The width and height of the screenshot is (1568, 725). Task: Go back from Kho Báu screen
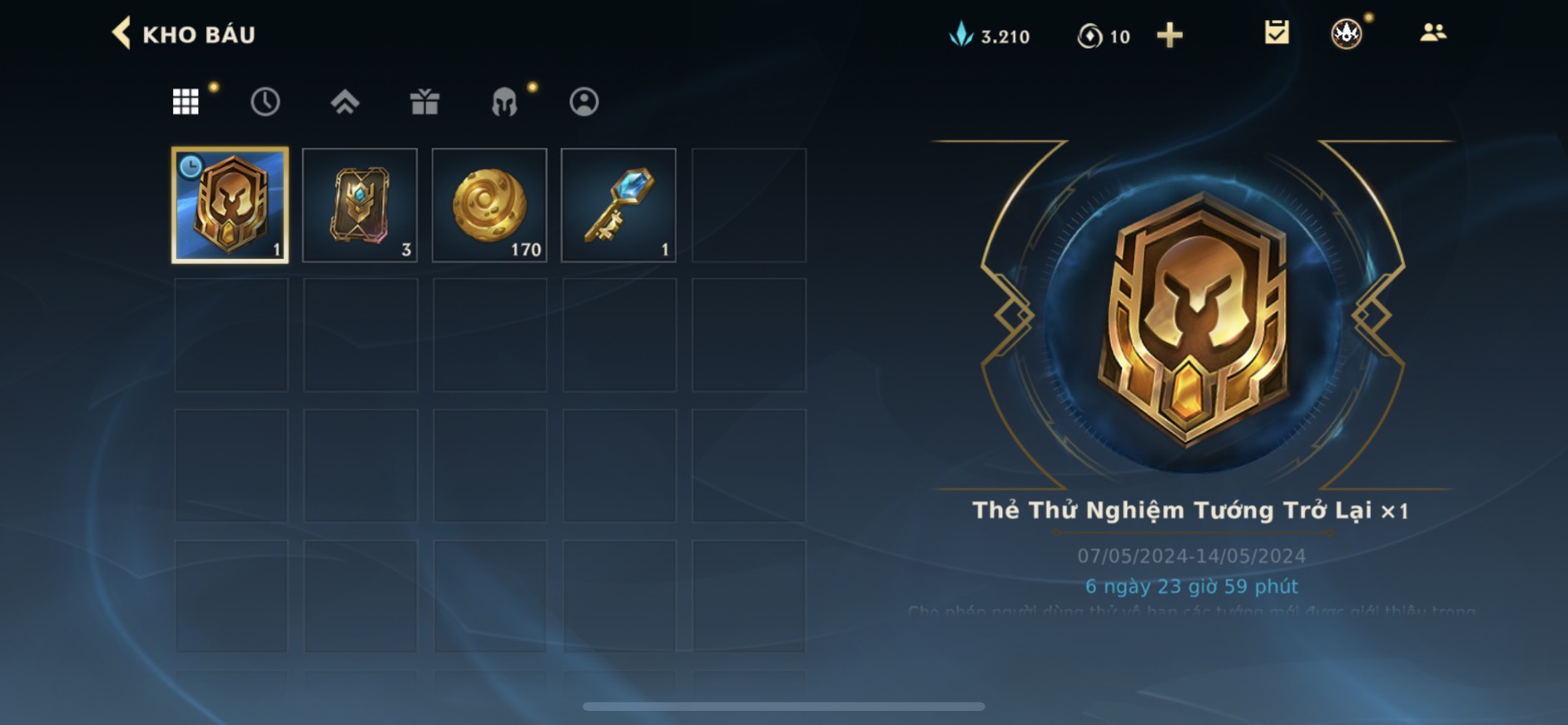(122, 34)
